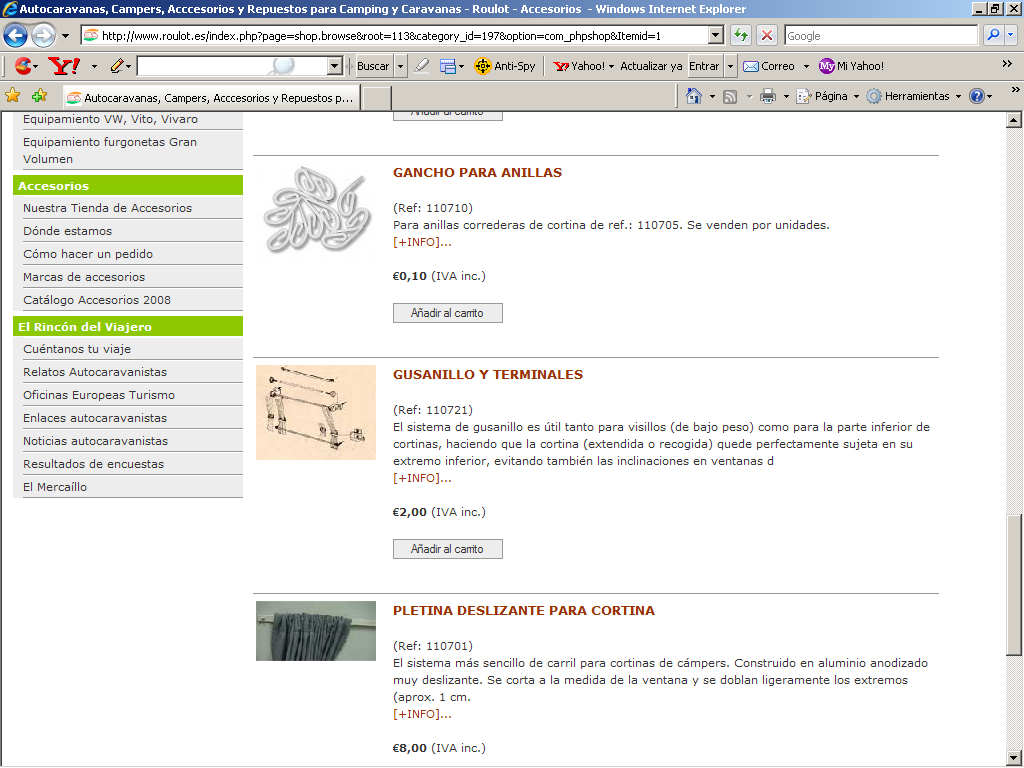
Task: Click the Pletina Deslizante curtain thumbnail
Action: pyautogui.click(x=315, y=631)
